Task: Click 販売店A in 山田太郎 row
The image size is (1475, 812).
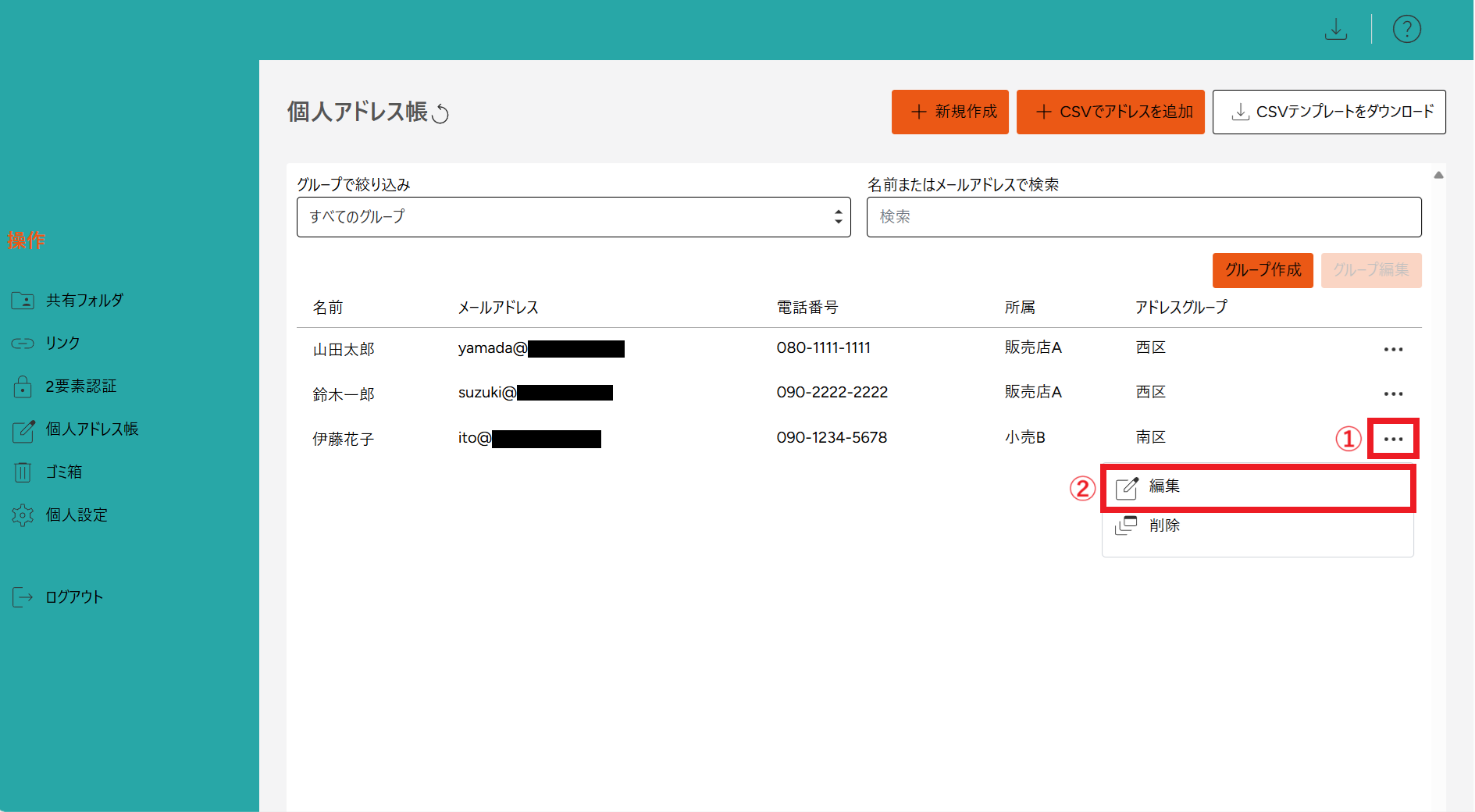Action: (1033, 348)
